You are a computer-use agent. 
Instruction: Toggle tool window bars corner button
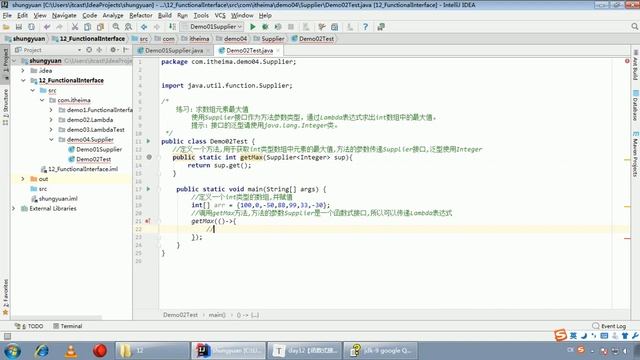[x=7, y=336]
